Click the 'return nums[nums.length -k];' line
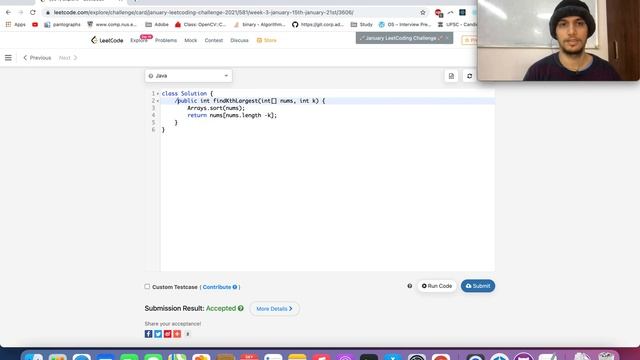Viewport: 640px width, 360px height. click(x=232, y=116)
